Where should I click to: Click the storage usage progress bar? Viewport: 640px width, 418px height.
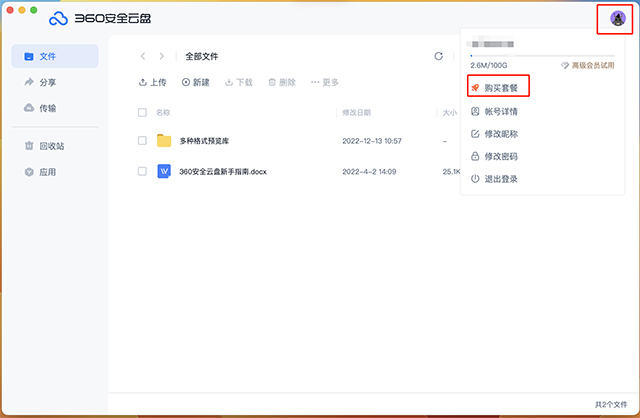tap(542, 56)
